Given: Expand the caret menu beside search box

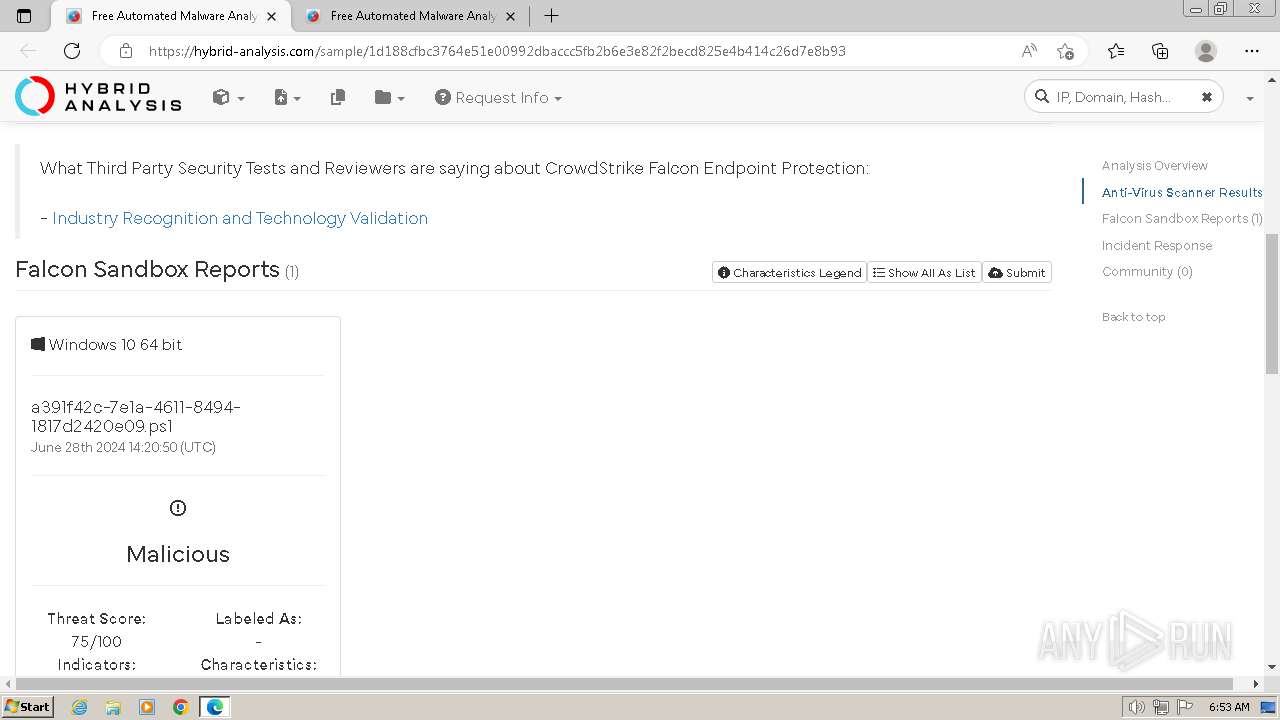Looking at the screenshot, I should pos(1249,98).
